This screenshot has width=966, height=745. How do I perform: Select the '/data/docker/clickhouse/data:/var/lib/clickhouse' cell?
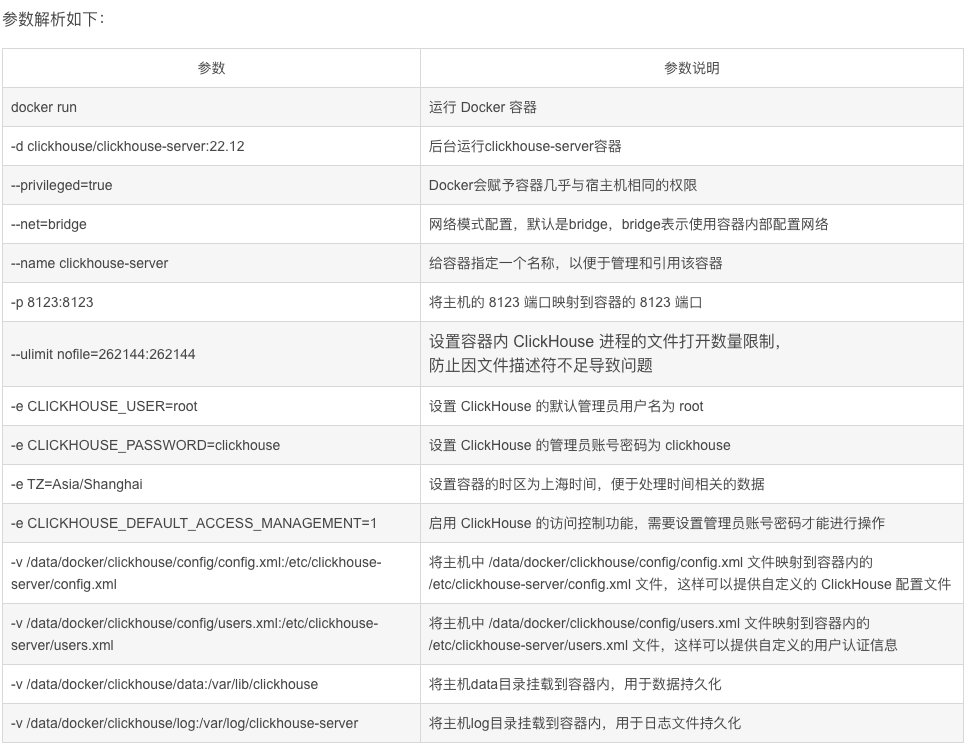coord(211,684)
